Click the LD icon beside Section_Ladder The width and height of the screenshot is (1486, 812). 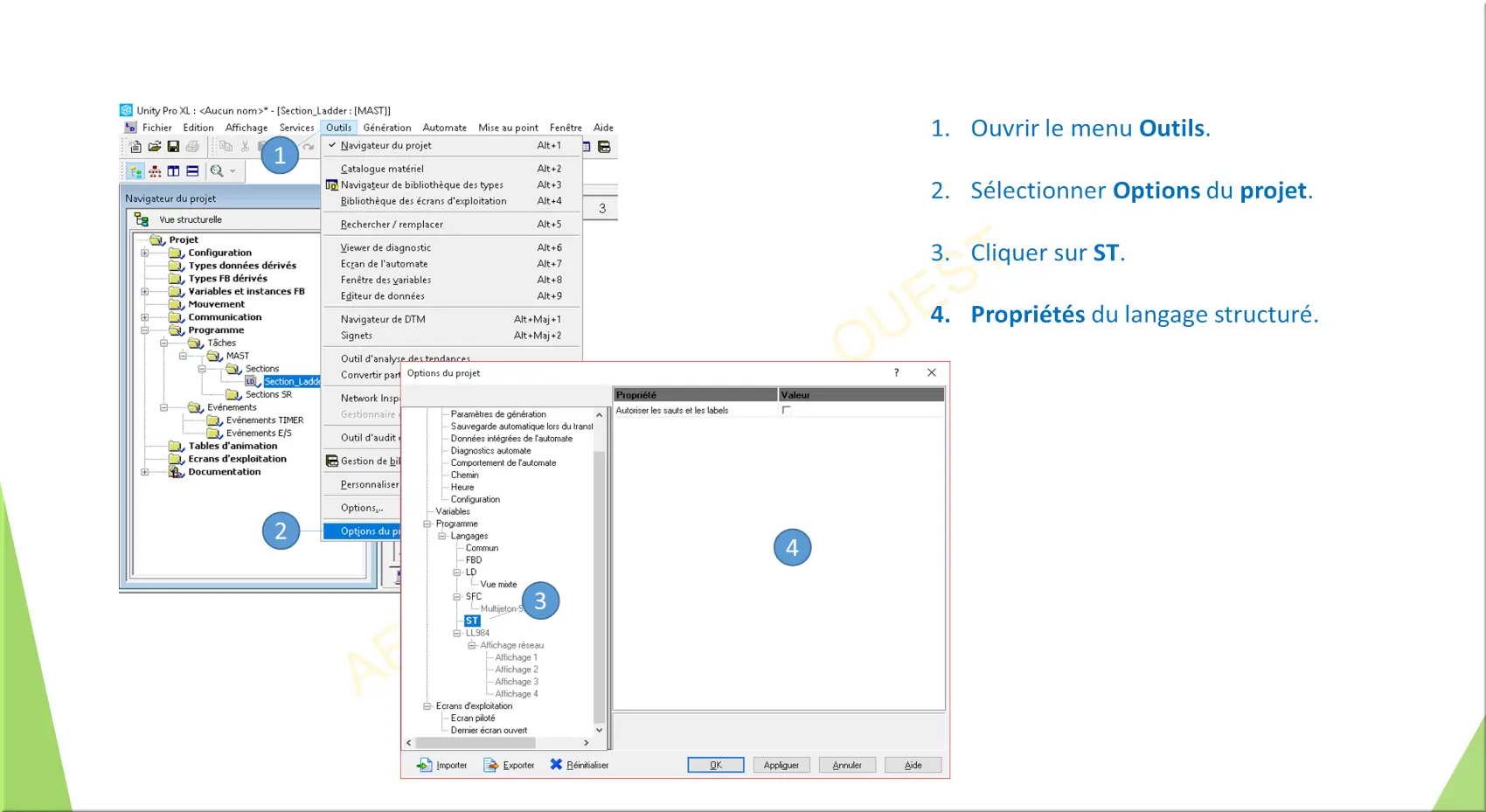click(x=252, y=381)
